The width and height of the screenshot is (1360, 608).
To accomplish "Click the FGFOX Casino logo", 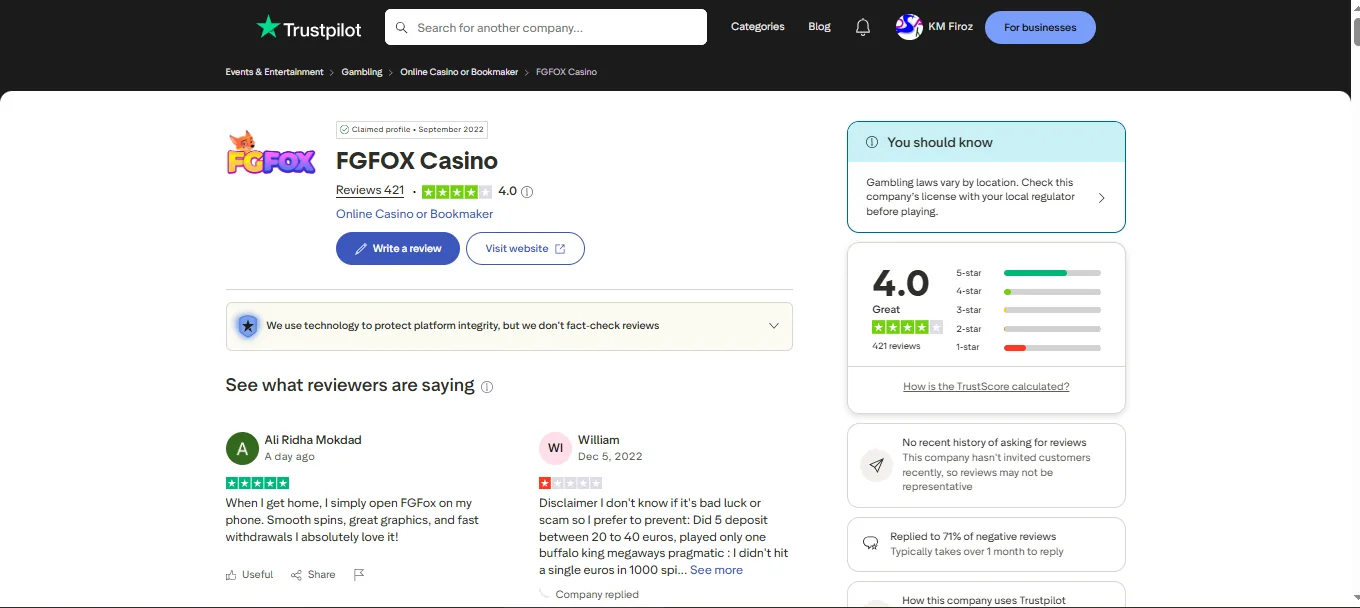I will click(271, 152).
